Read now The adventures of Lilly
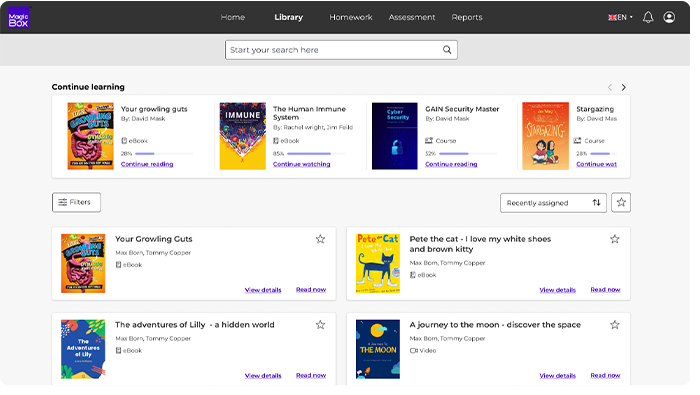The height and width of the screenshot is (395, 700). click(x=311, y=375)
